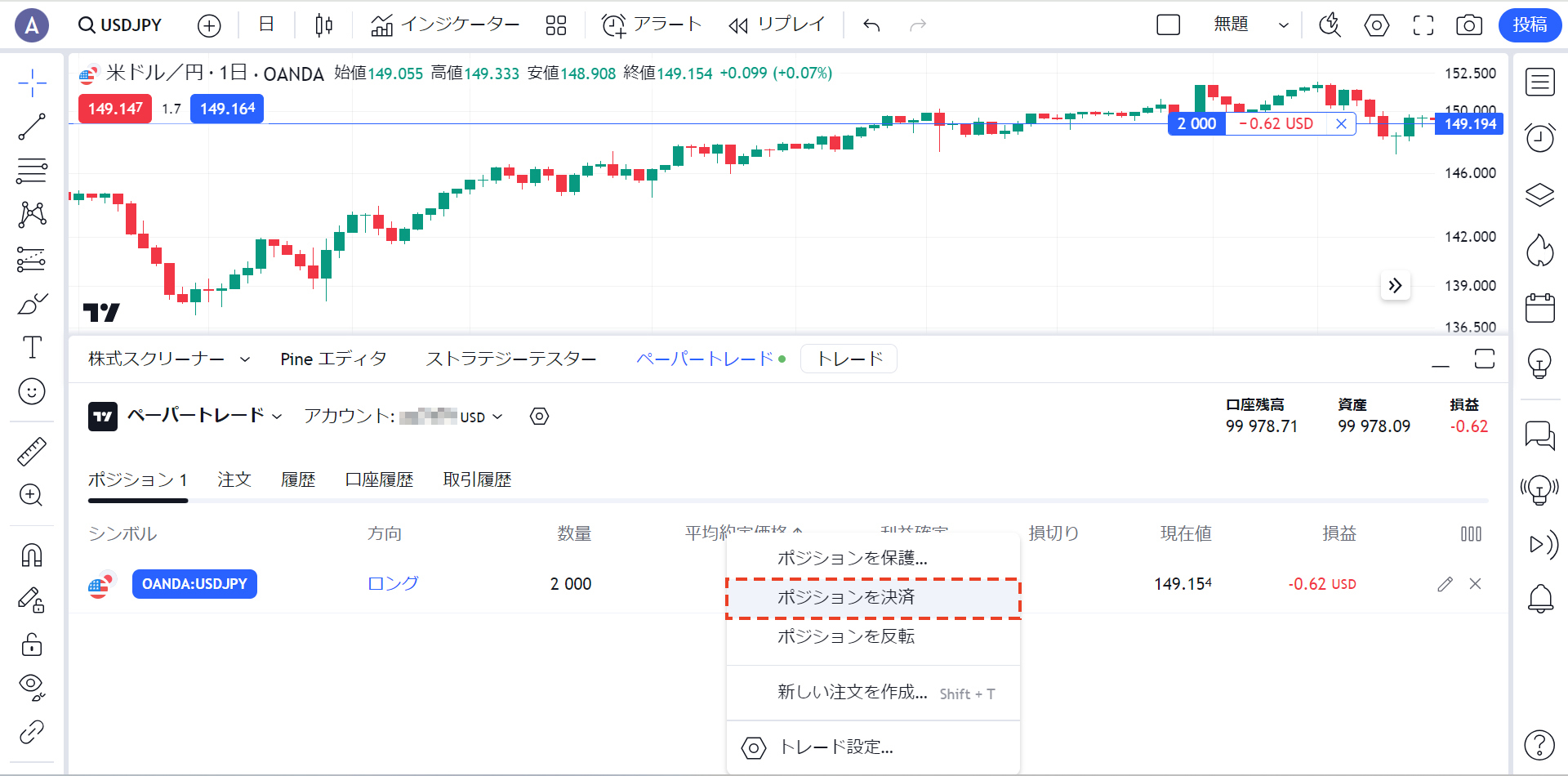This screenshot has height=776, width=1568.
Task: Open chart settings hexagon icon in top bar
Action: point(1377,25)
